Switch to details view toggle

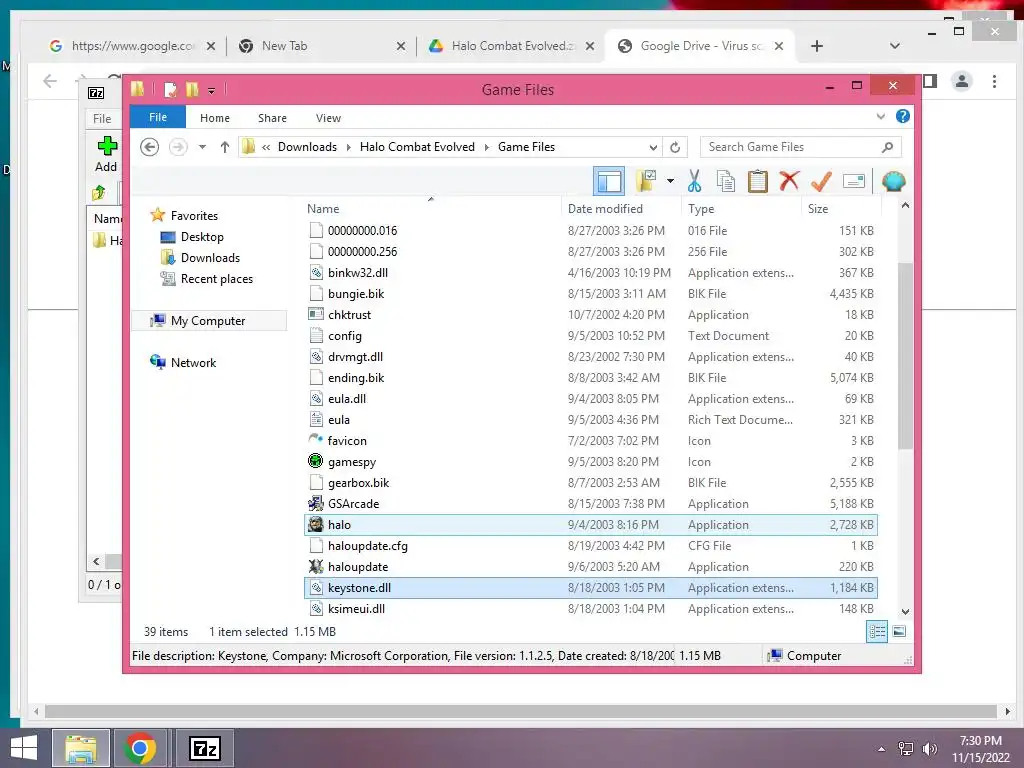[877, 632]
